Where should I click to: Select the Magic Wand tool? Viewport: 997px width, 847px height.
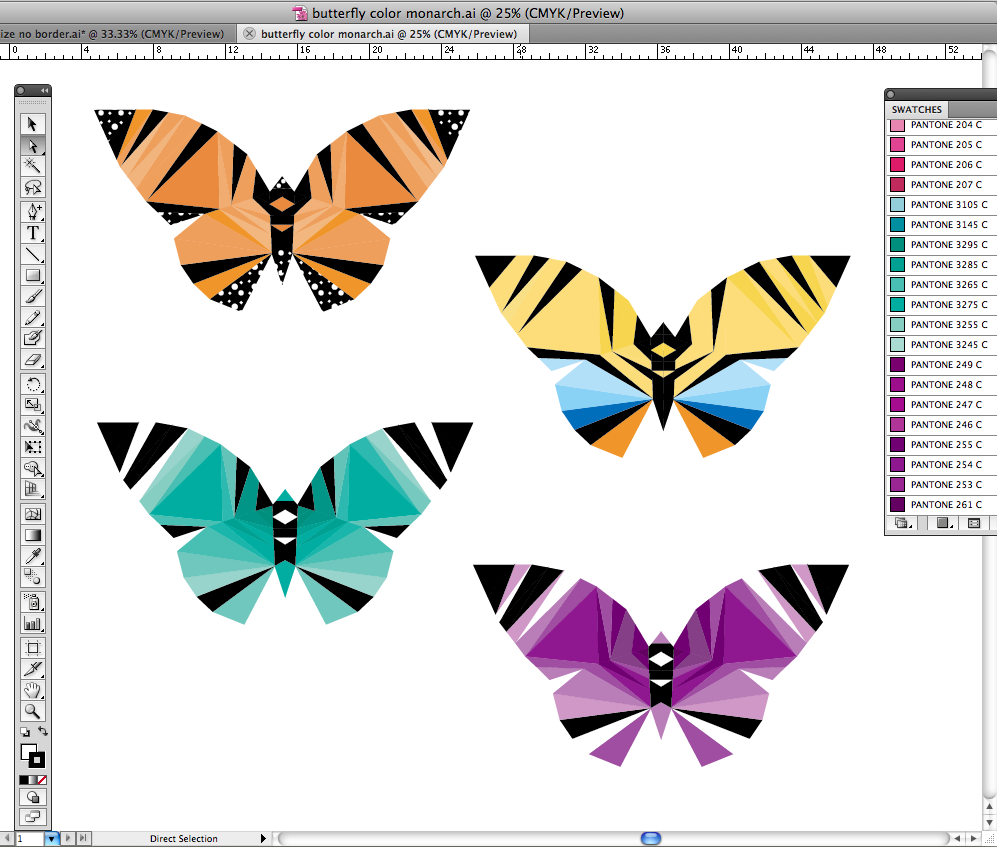[33, 166]
